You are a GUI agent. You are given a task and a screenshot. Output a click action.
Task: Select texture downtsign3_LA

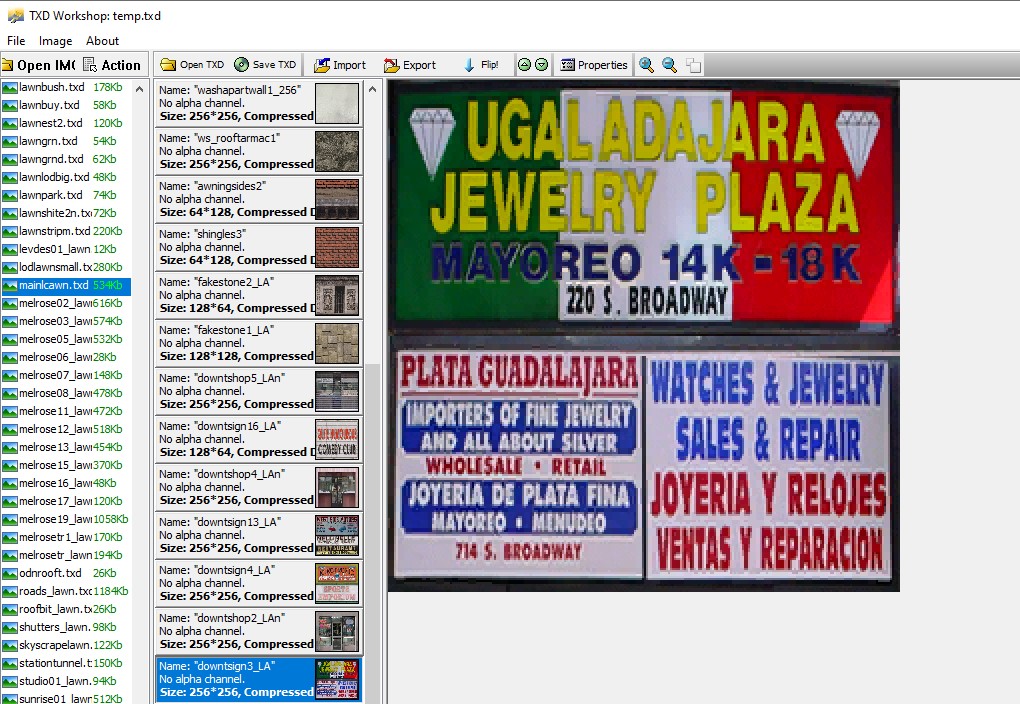click(258, 679)
